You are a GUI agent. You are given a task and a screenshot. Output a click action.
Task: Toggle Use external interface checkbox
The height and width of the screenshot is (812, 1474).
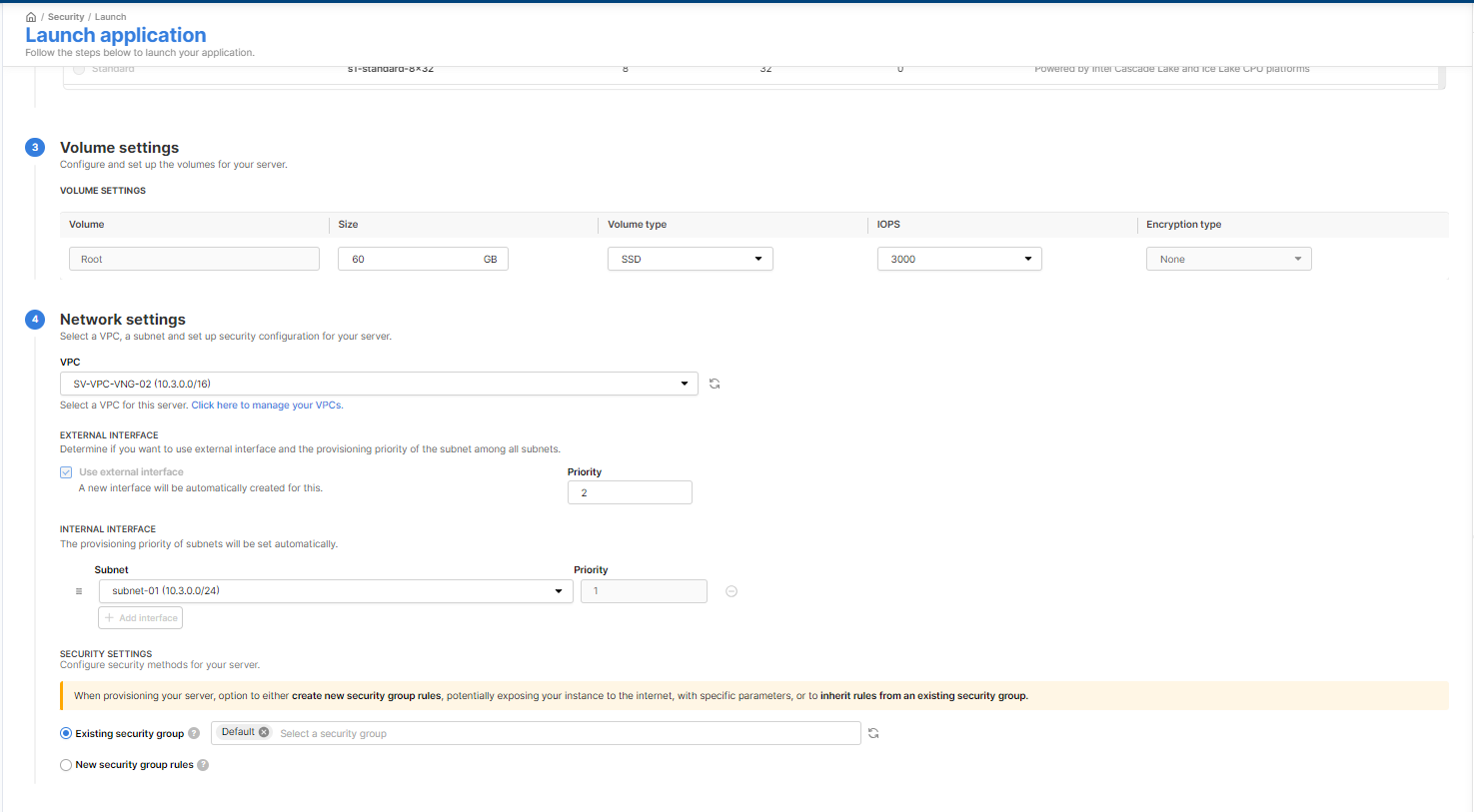pos(66,472)
